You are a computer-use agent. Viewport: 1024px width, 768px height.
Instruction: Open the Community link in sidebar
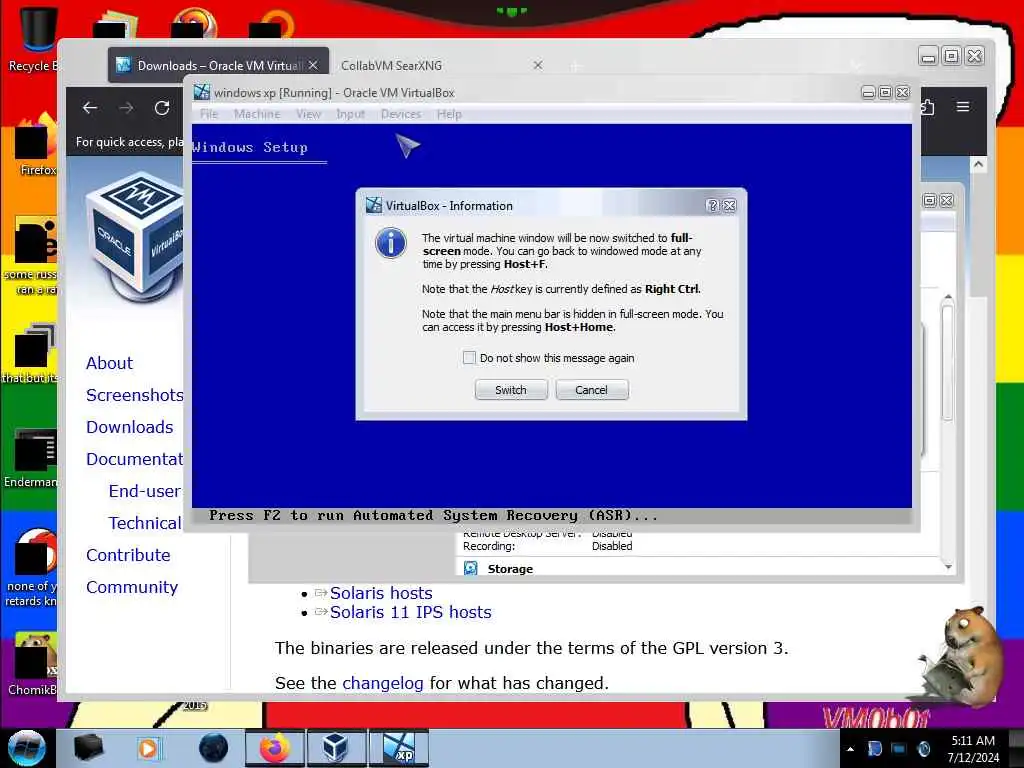(132, 587)
